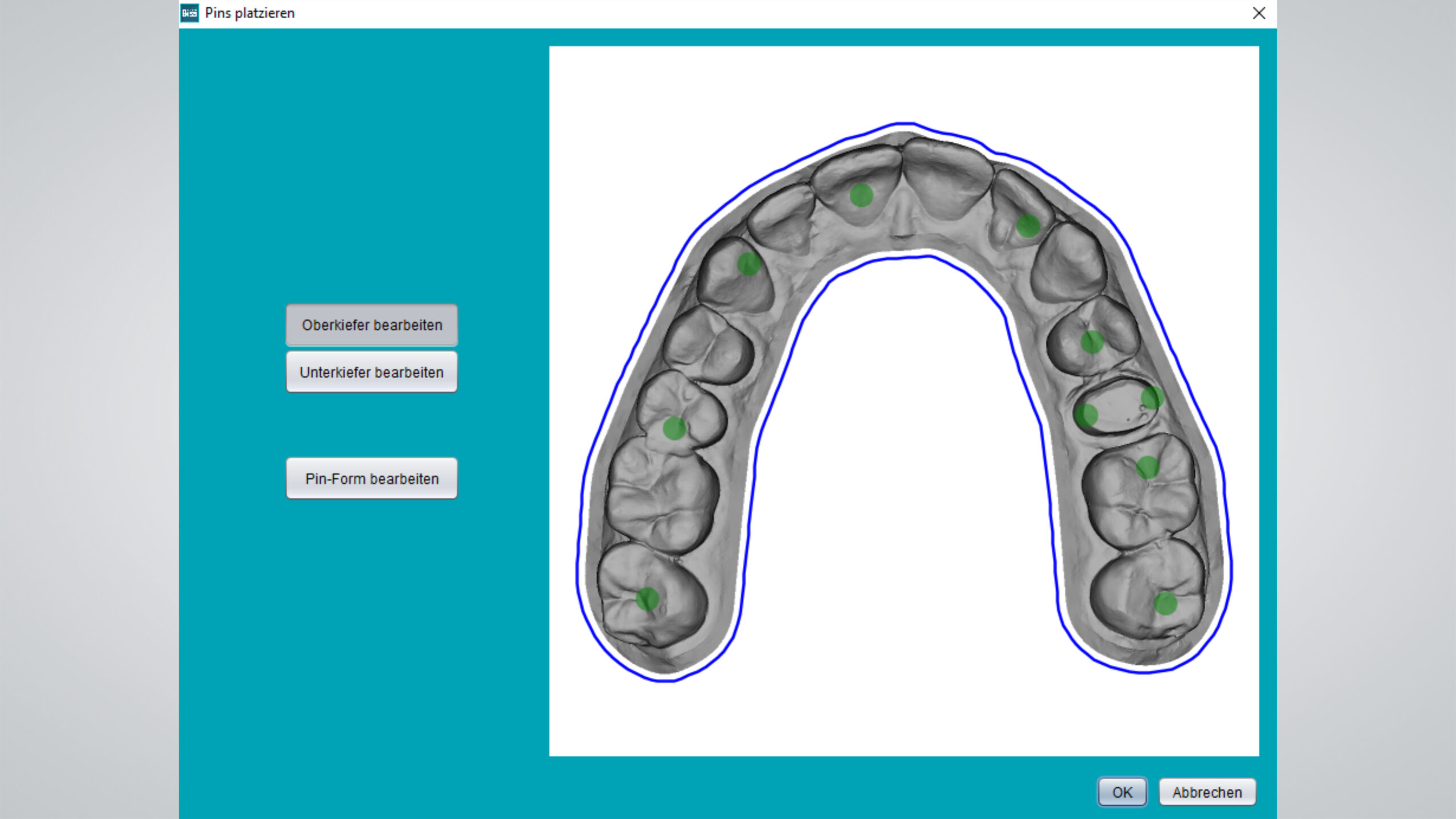Select the green pin on the right premolar
Image resolution: width=1456 pixels, height=819 pixels.
pos(1091,342)
